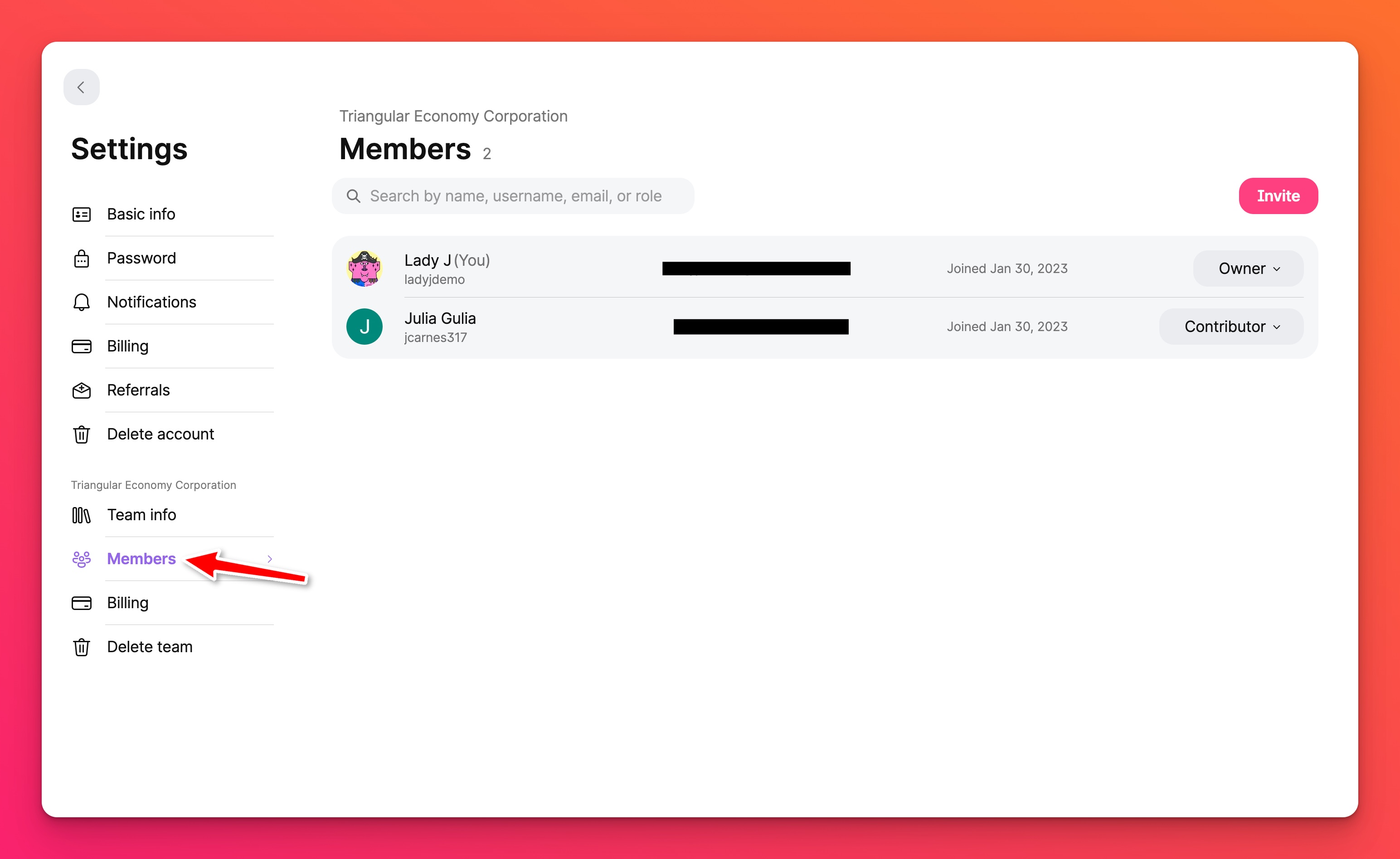
Task: Expand the Owner role dropdown for Lady J
Action: point(1248,268)
